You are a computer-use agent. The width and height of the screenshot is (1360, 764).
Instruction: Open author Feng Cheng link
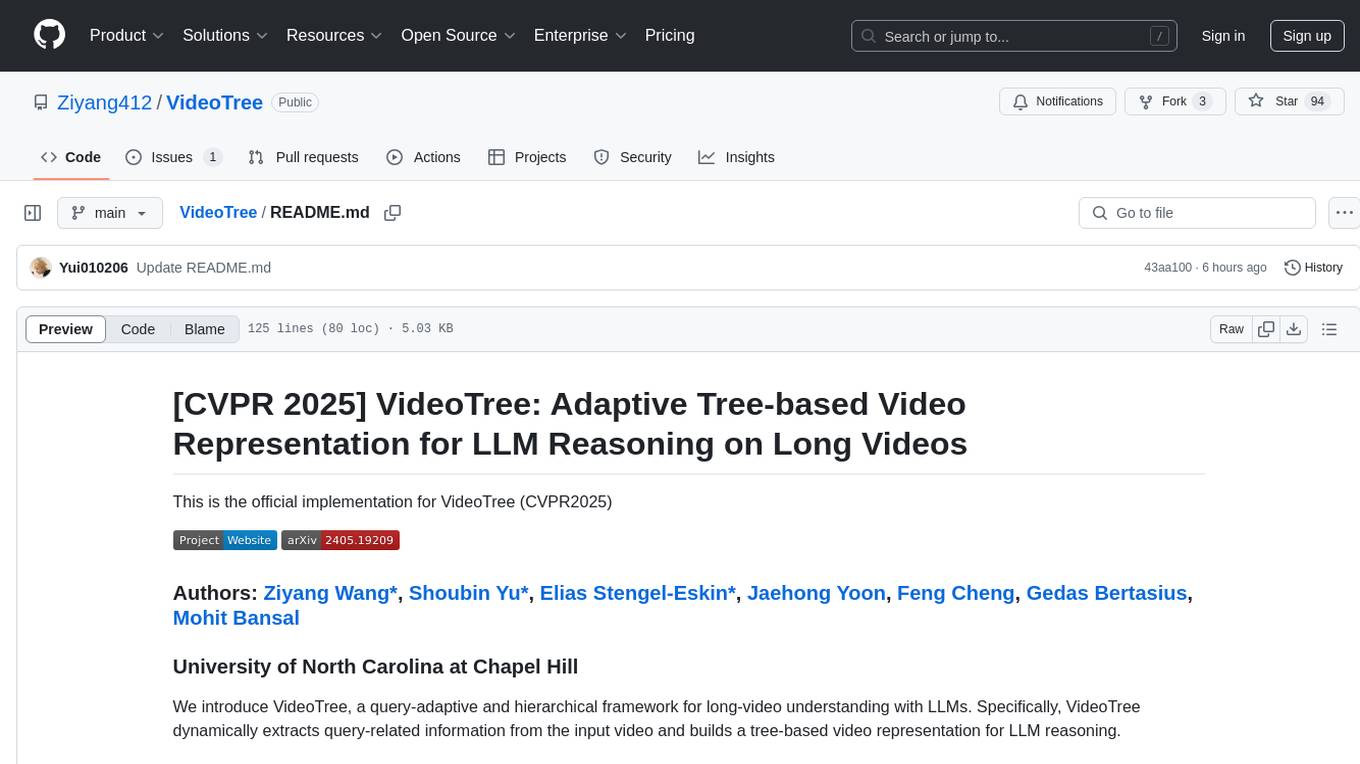pyautogui.click(x=956, y=593)
